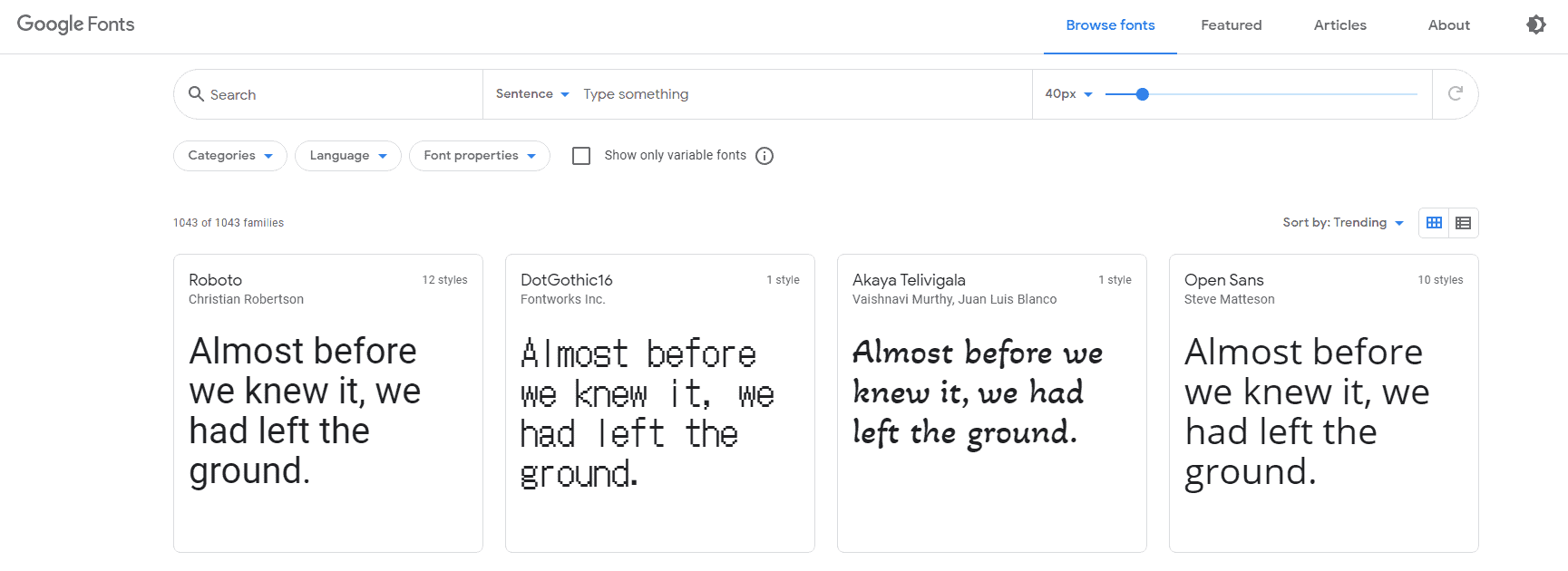The image size is (1568, 571).
Task: Open the Language filter dropdown
Action: tap(348, 156)
